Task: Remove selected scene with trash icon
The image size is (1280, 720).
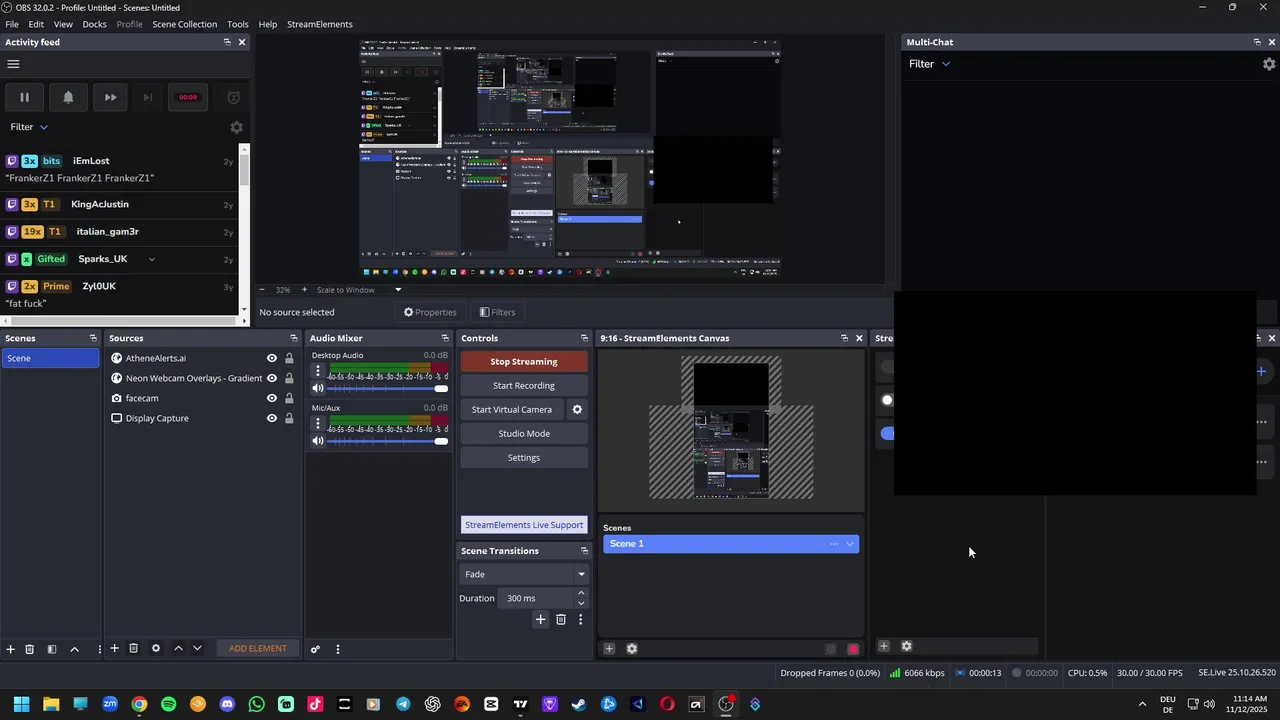Action: [30, 649]
